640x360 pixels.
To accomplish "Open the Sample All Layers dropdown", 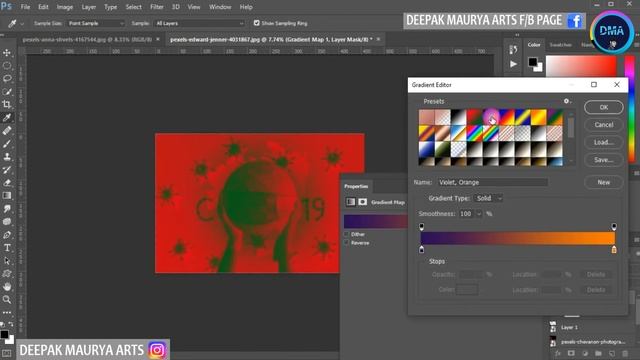I will pos(200,23).
